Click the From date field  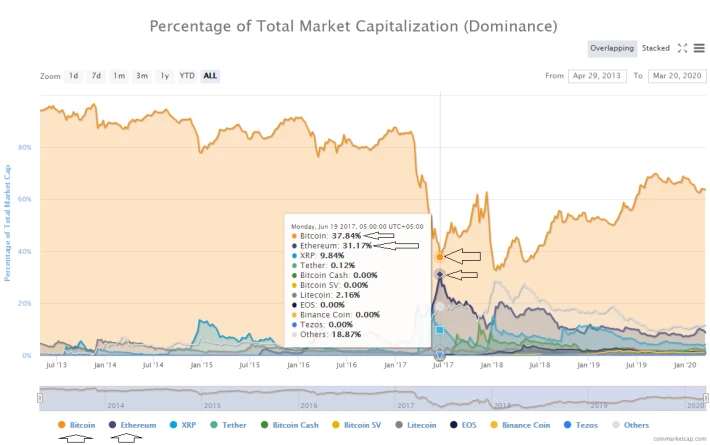597,76
